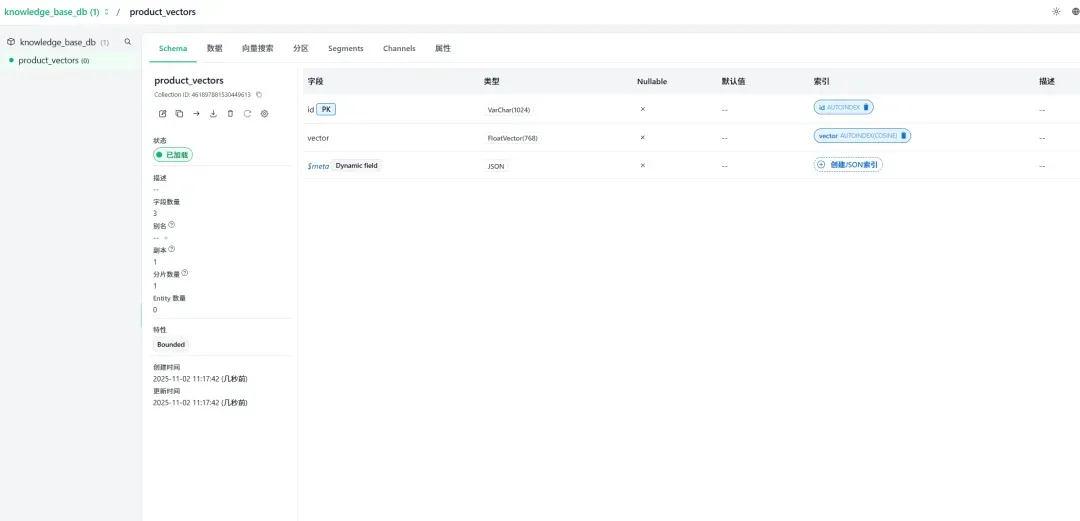Click the 创建JSON索引 button

click(x=848, y=165)
